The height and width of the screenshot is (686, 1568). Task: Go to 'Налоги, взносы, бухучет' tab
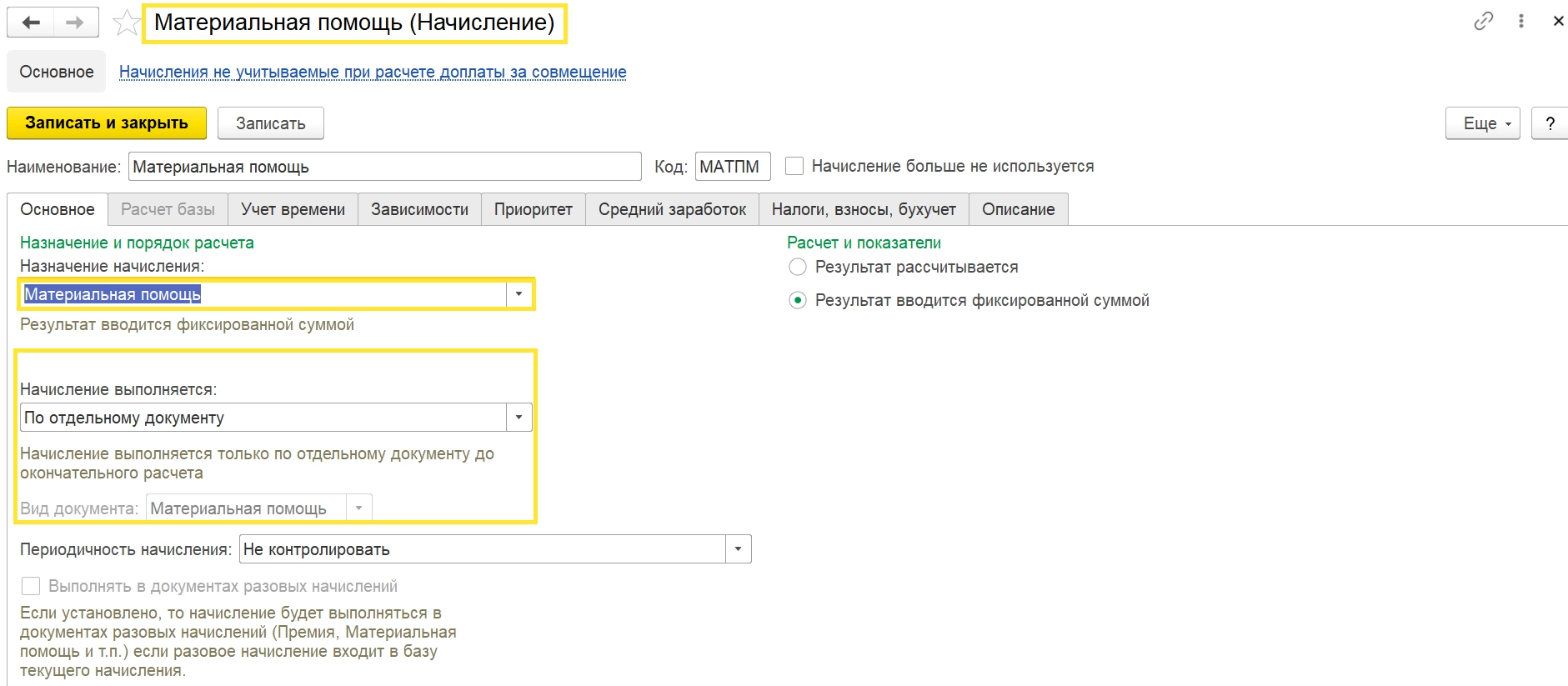click(864, 209)
